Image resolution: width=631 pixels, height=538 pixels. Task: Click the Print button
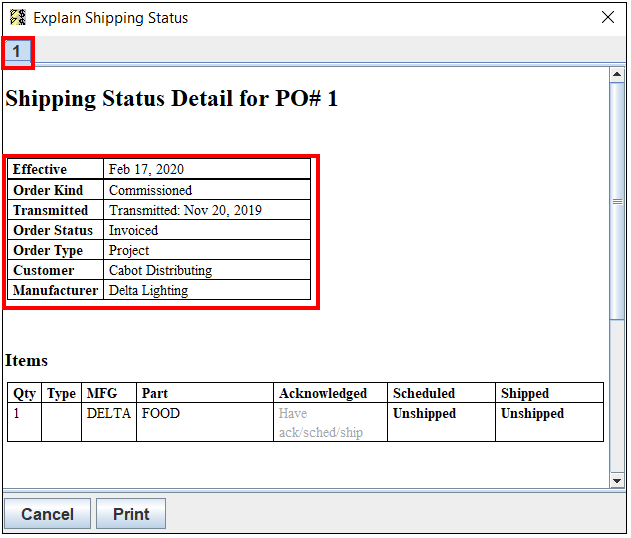pos(131,514)
